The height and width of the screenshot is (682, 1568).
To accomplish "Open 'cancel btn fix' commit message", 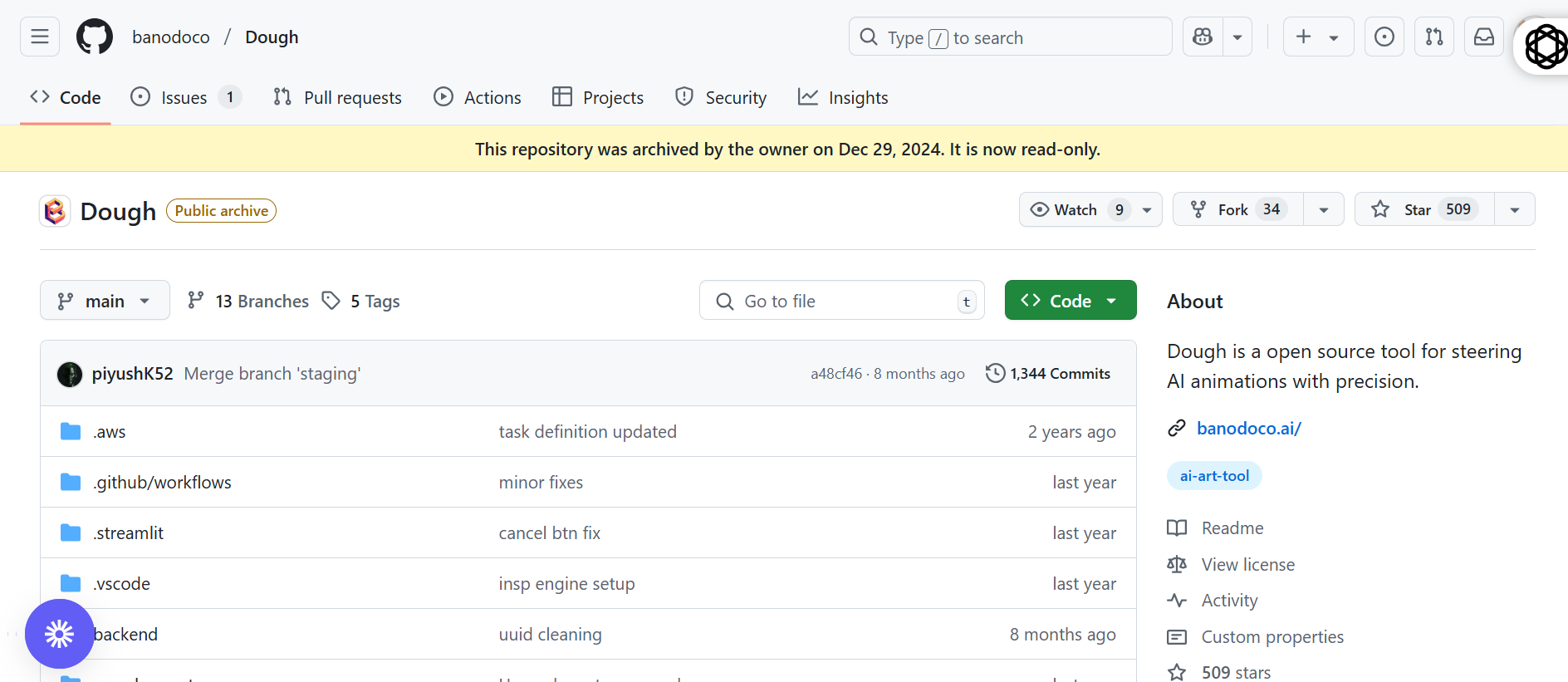I will coord(550,533).
